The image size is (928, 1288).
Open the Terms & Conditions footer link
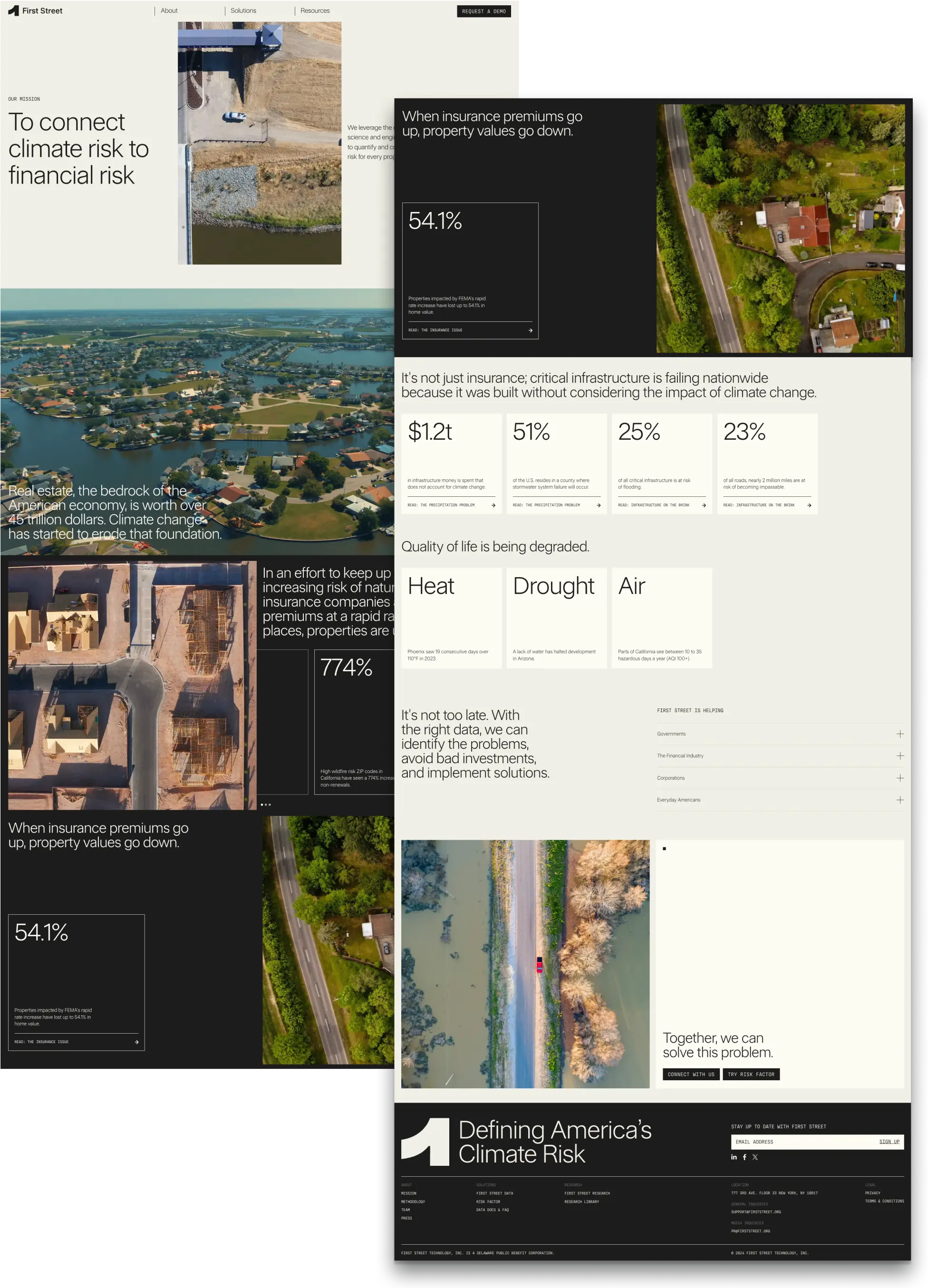[x=884, y=1201]
